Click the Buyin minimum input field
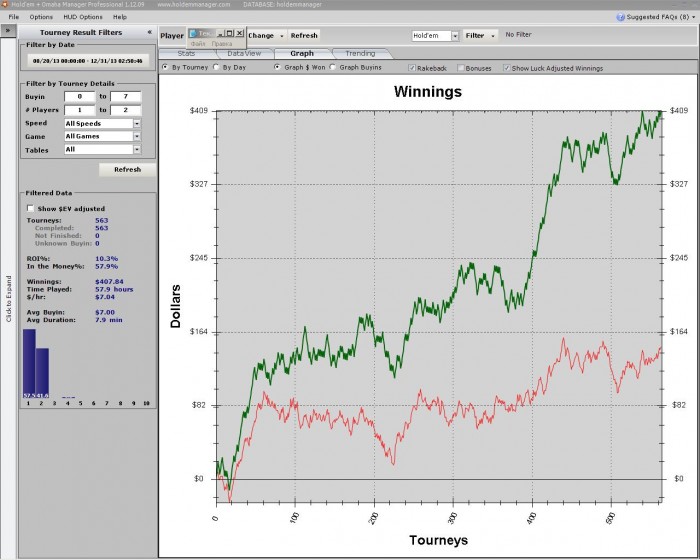 [x=80, y=96]
